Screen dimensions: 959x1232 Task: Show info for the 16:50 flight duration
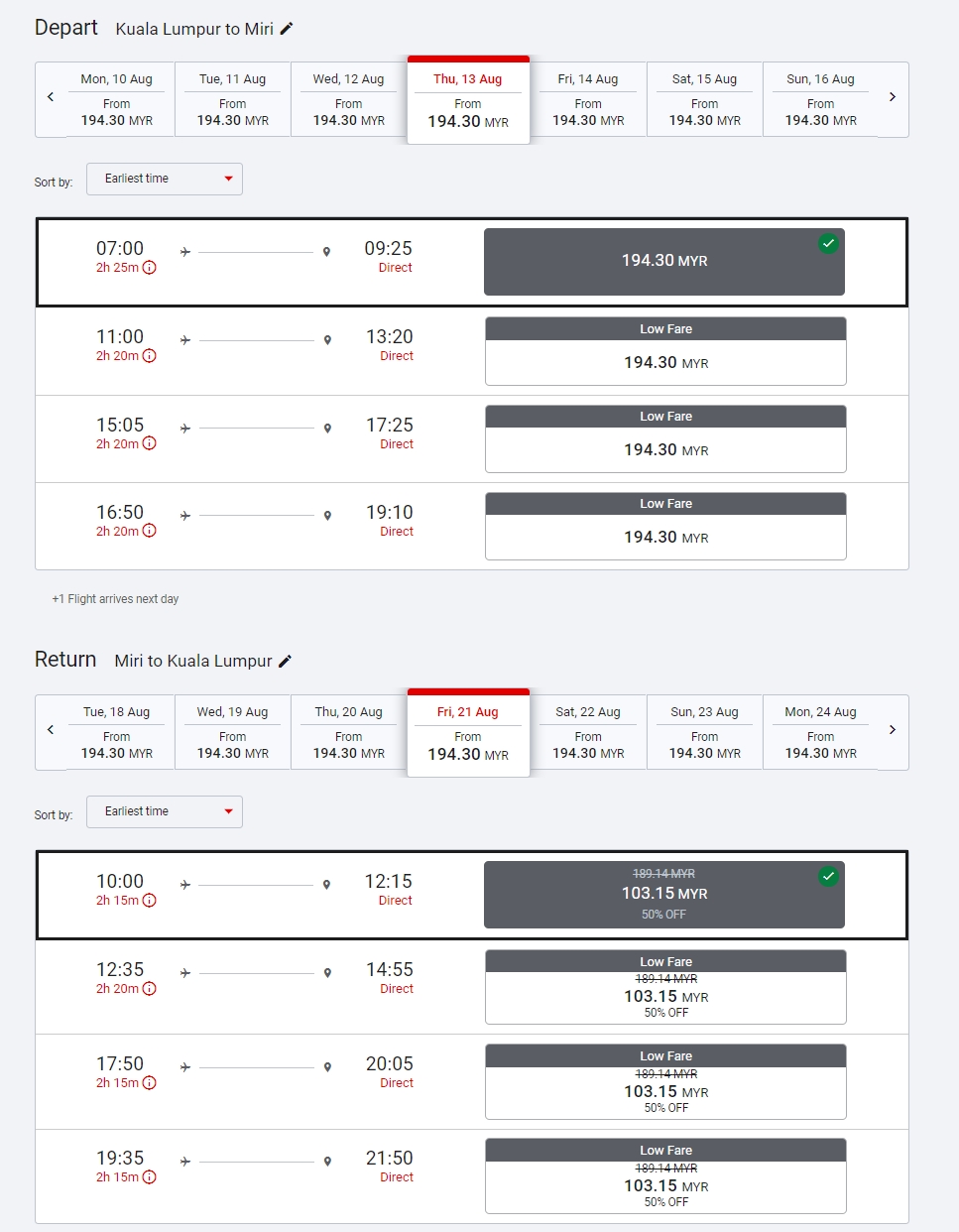click(150, 532)
